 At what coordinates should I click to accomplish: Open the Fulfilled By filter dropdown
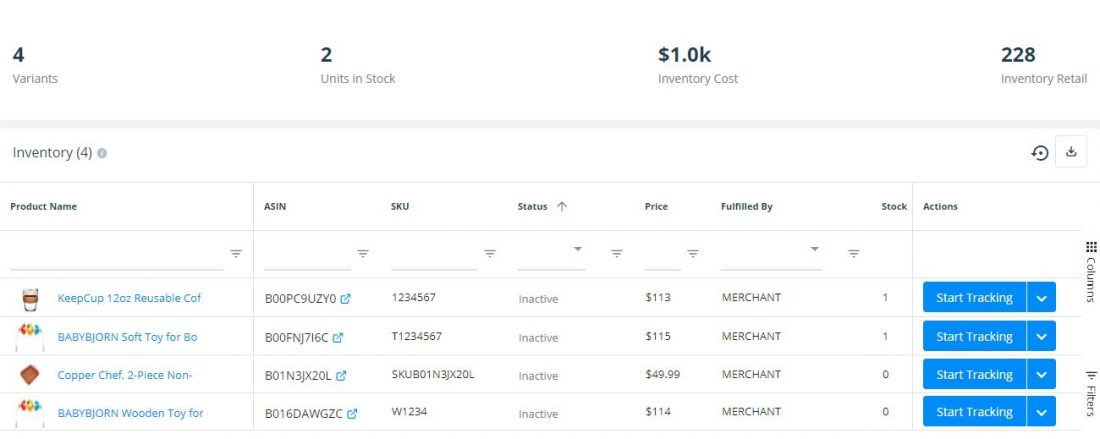[x=814, y=249]
